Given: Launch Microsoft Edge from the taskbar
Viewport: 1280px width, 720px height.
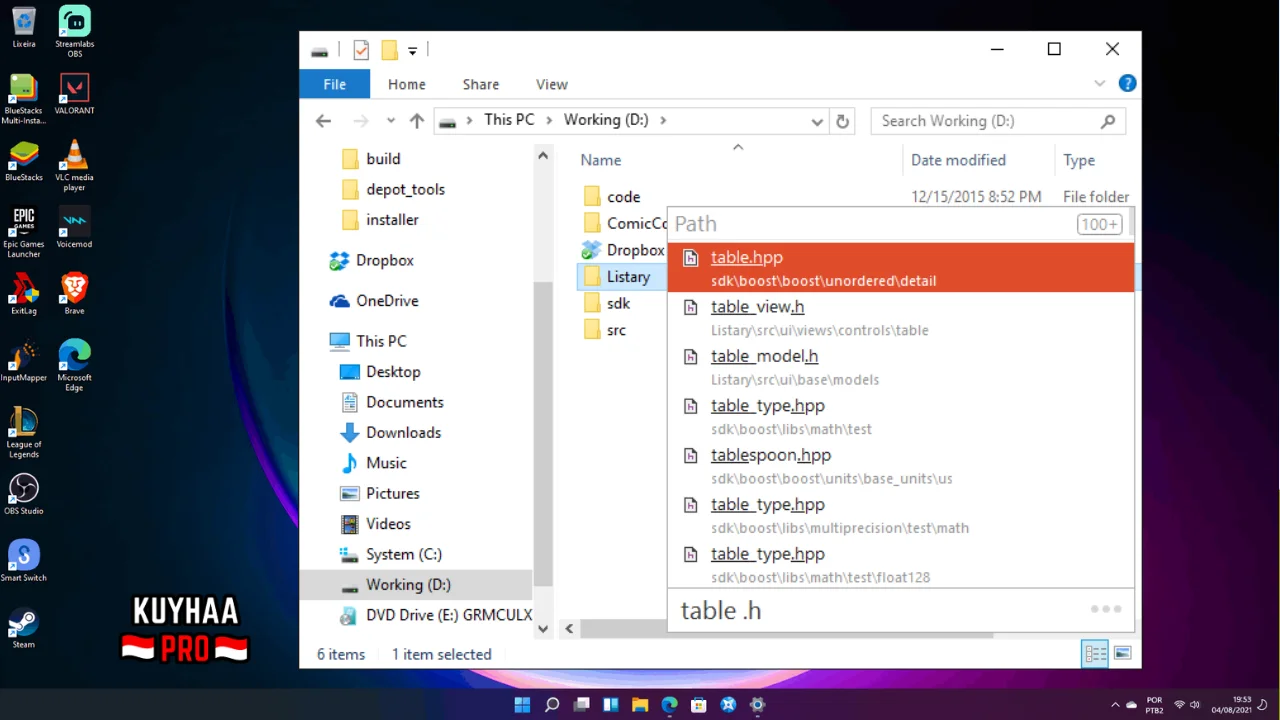Looking at the screenshot, I should pos(669,705).
